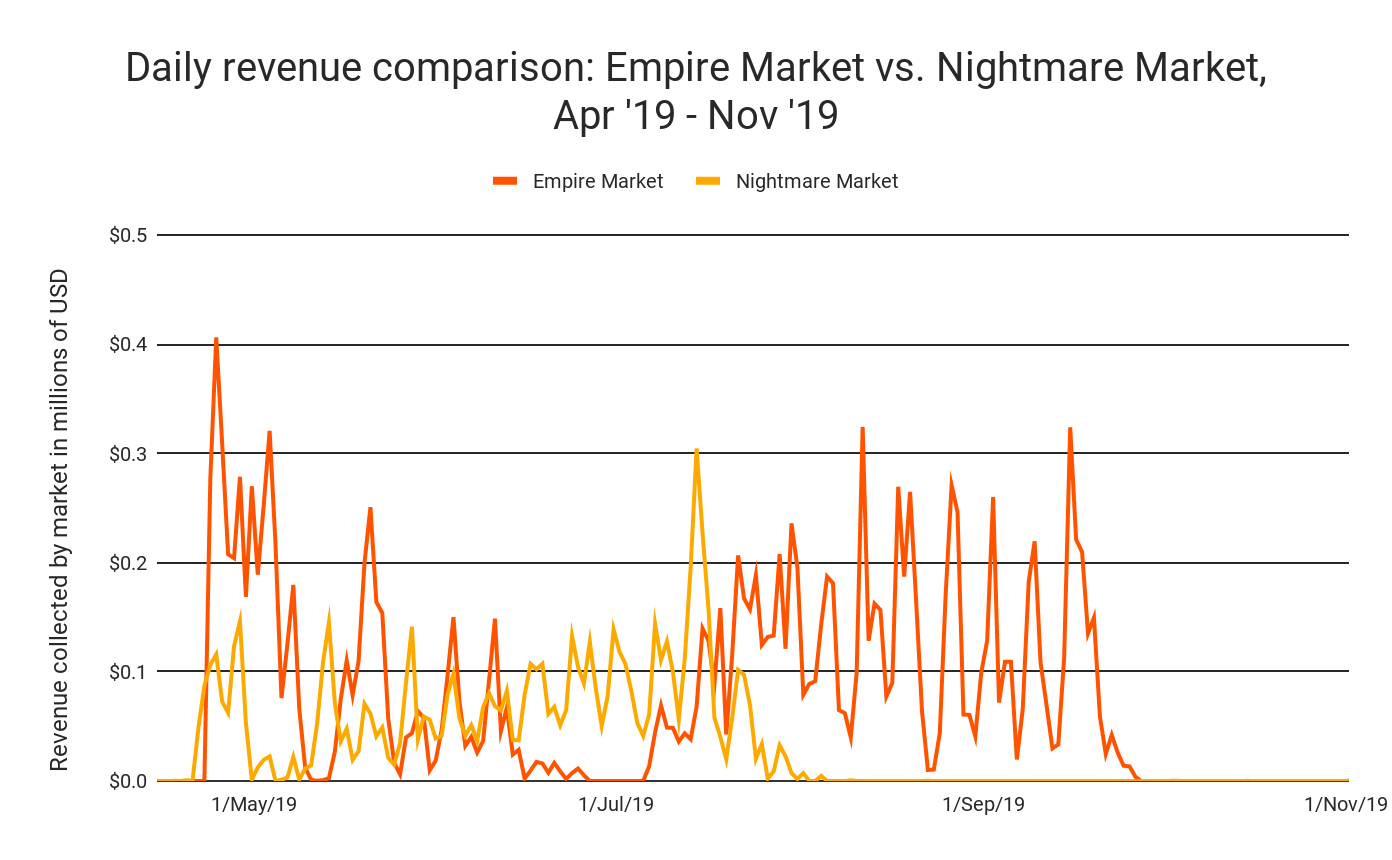
Task: Click the $0.5 y-axis tick label
Action: coord(128,236)
